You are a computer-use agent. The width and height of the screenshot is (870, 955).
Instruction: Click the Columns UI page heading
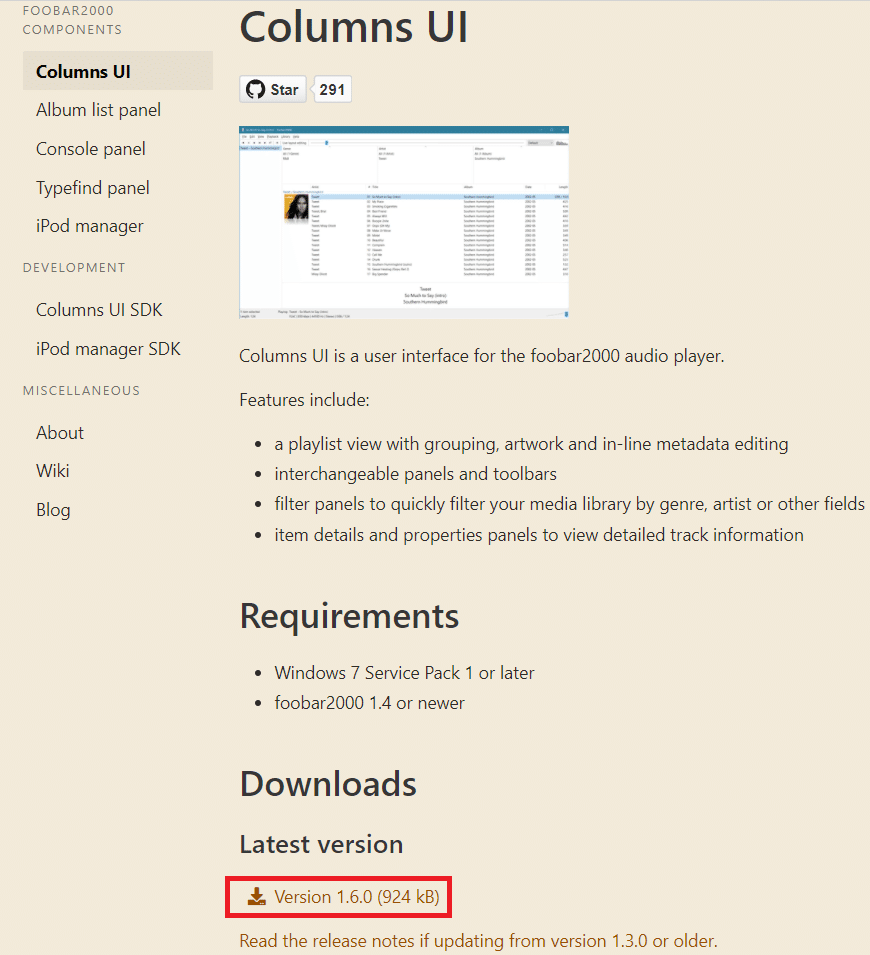354,27
